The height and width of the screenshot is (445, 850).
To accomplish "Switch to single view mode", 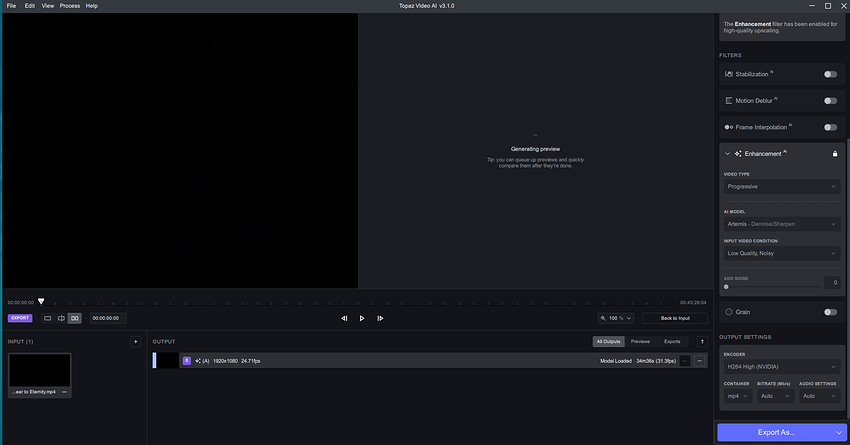I will click(47, 318).
